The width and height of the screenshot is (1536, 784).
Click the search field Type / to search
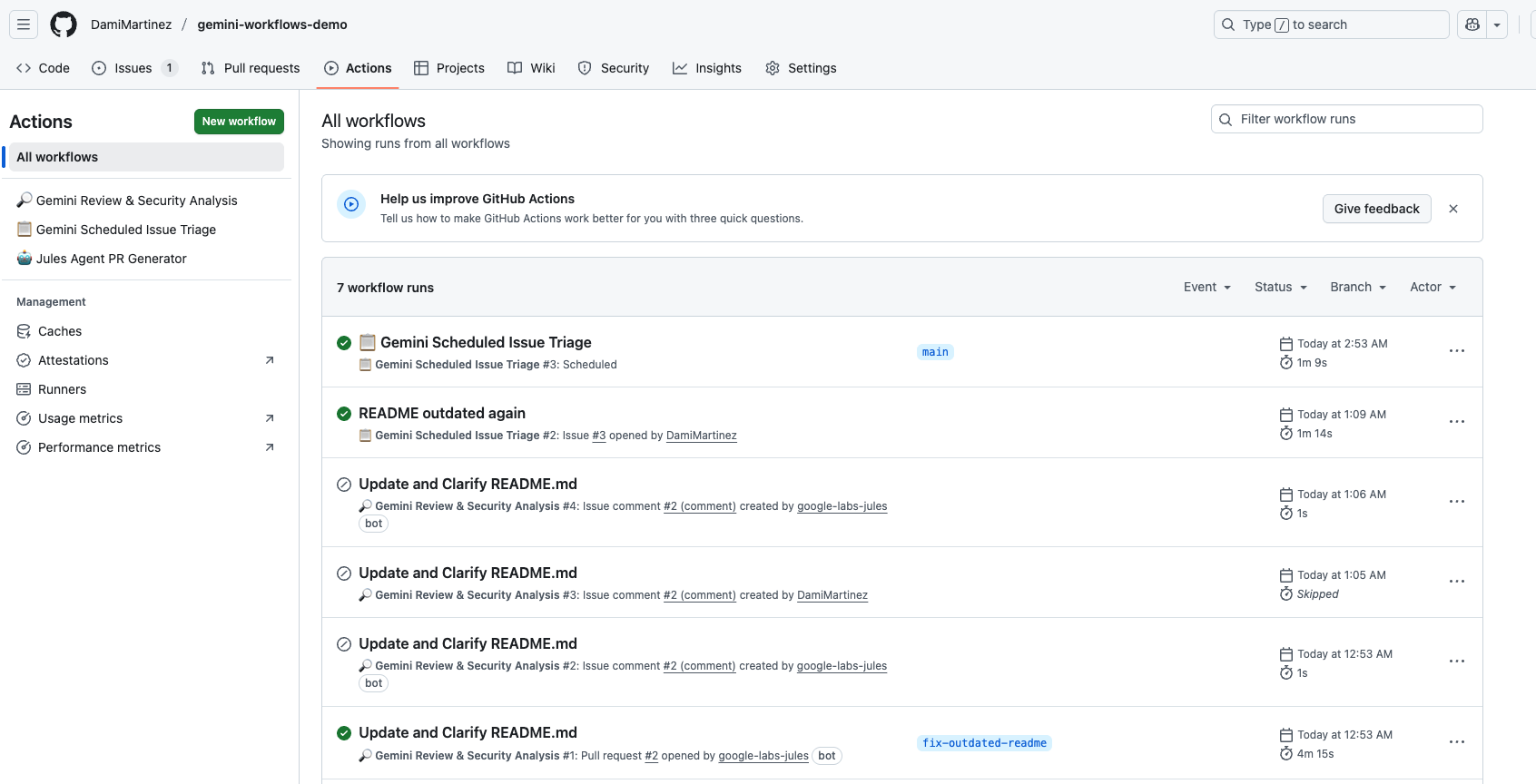click(1331, 24)
